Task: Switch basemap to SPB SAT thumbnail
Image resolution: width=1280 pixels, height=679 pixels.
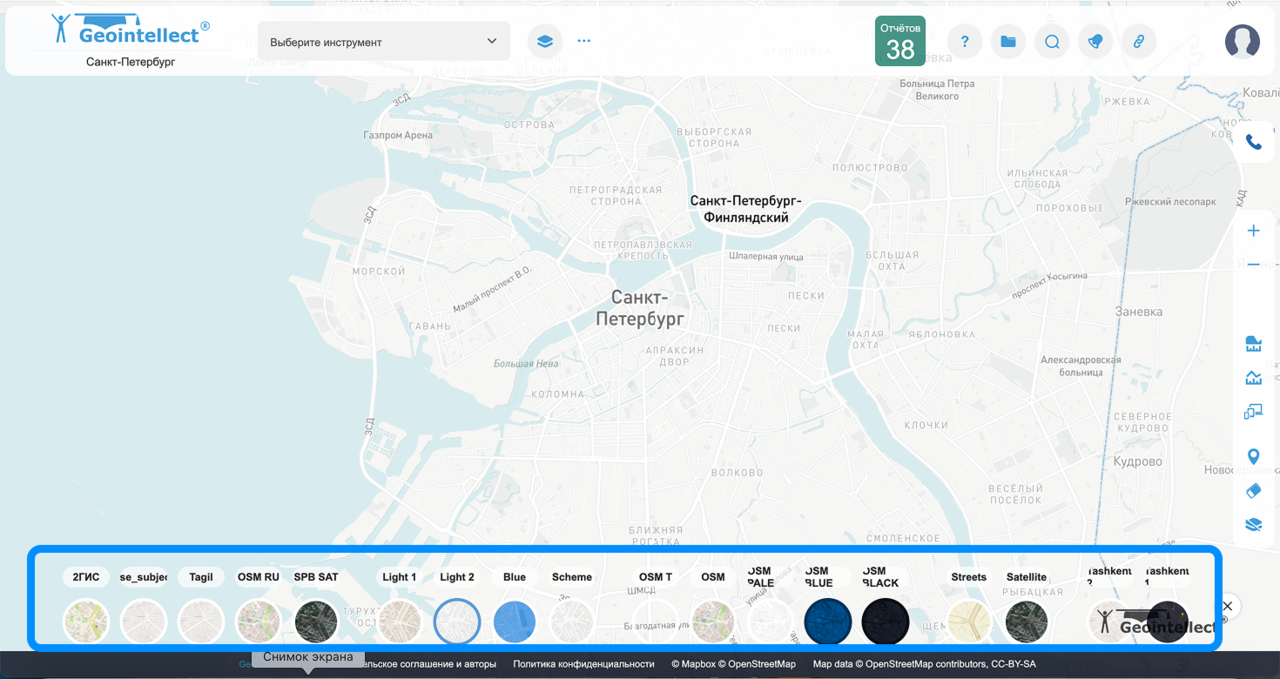Action: 316,621
